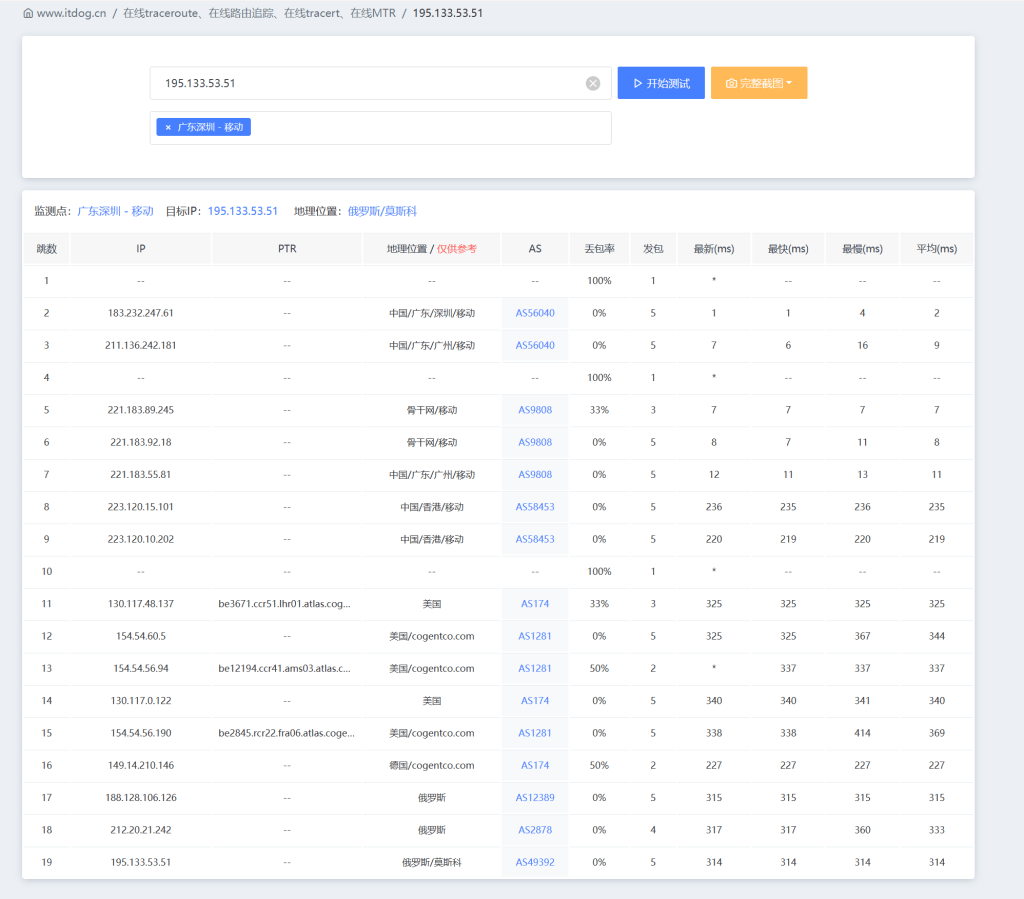The image size is (1024, 899).
Task: Open AS56040 link for hop 2
Action: 535,313
